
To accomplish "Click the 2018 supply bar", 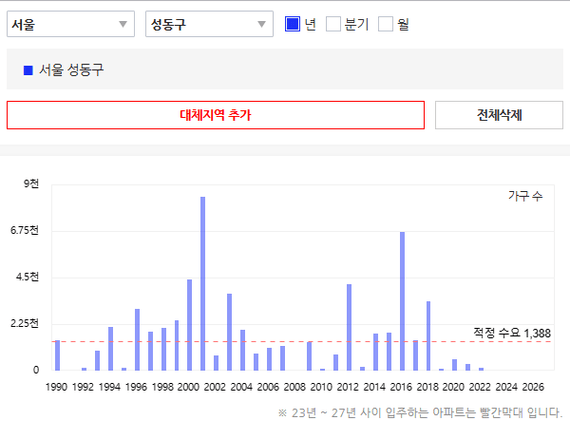I will (x=429, y=336).
